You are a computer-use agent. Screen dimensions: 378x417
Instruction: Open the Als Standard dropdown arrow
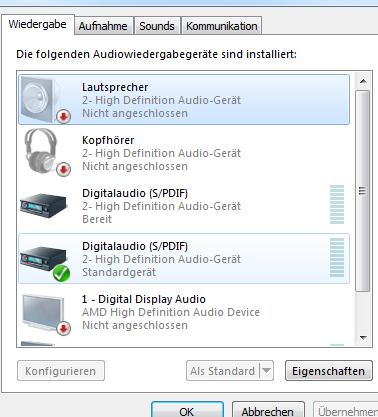coord(267,371)
